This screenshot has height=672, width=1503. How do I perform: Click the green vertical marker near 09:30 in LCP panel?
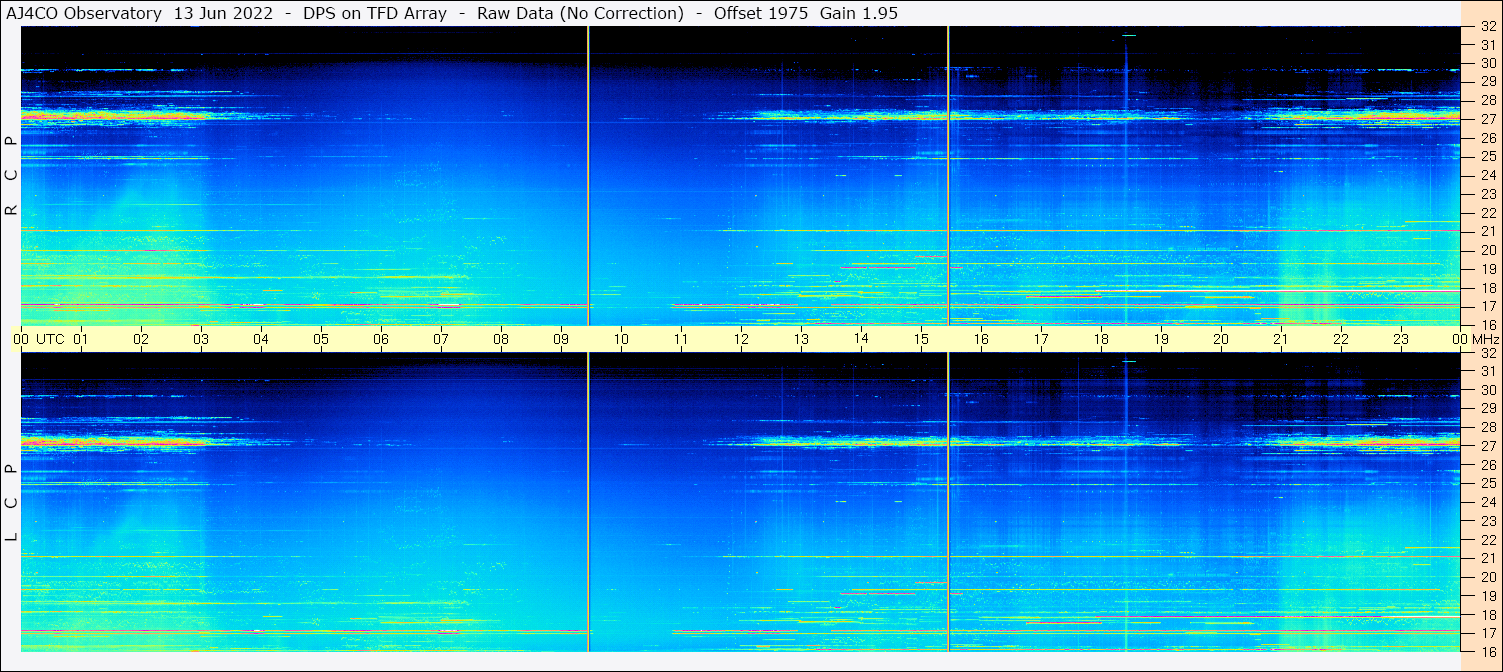(588, 502)
